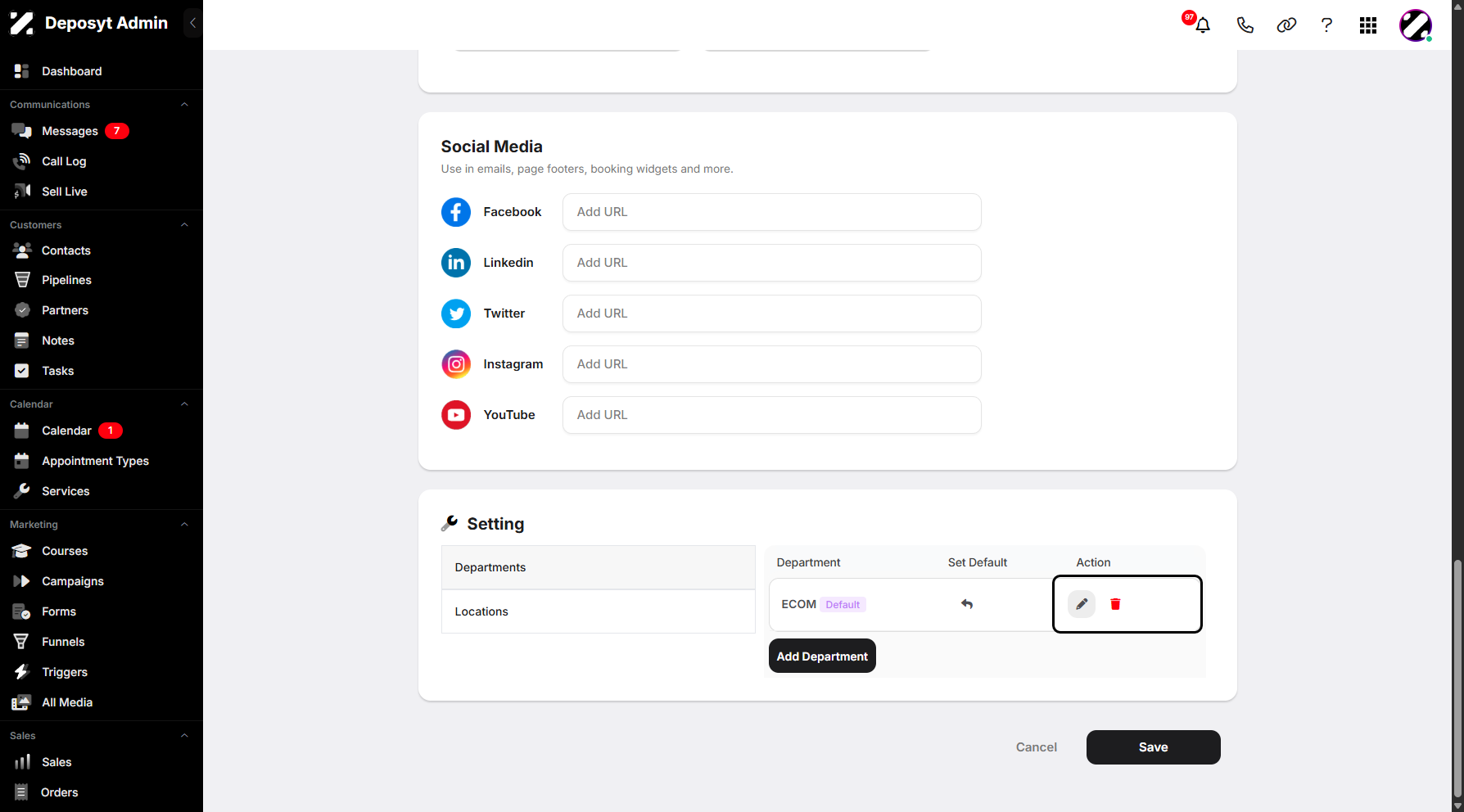1464x812 pixels.
Task: Click the Save button
Action: tap(1153, 747)
